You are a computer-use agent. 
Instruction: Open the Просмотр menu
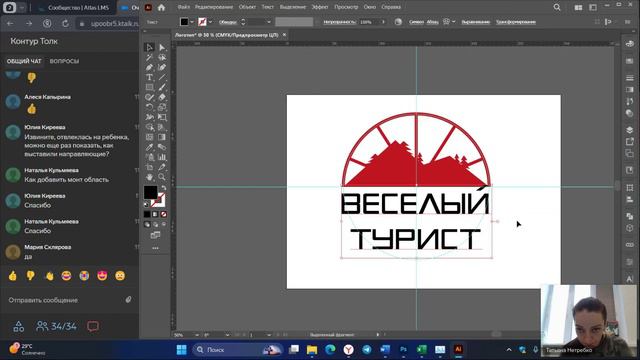[x=346, y=7]
